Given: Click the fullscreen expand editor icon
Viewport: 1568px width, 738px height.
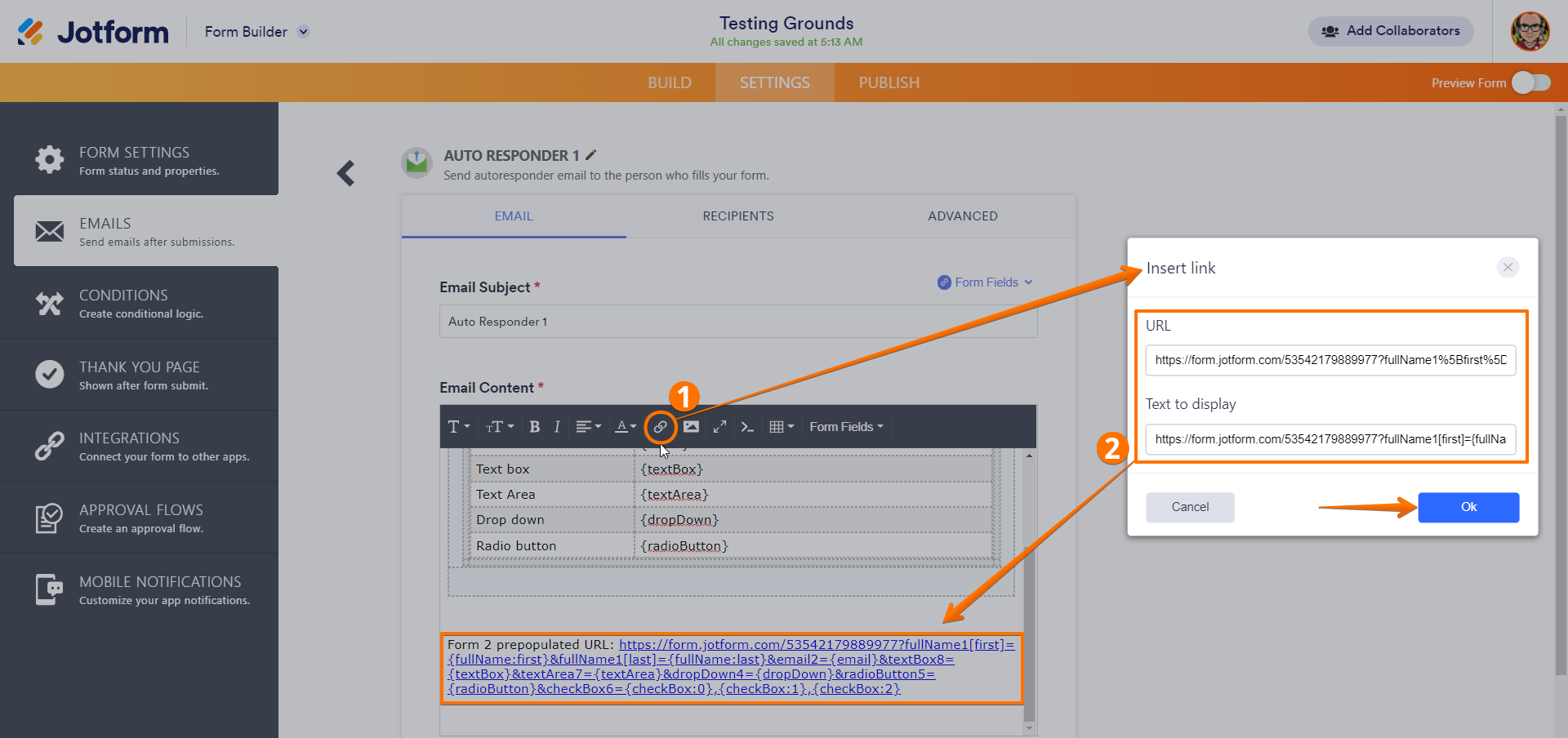Looking at the screenshot, I should click(719, 427).
